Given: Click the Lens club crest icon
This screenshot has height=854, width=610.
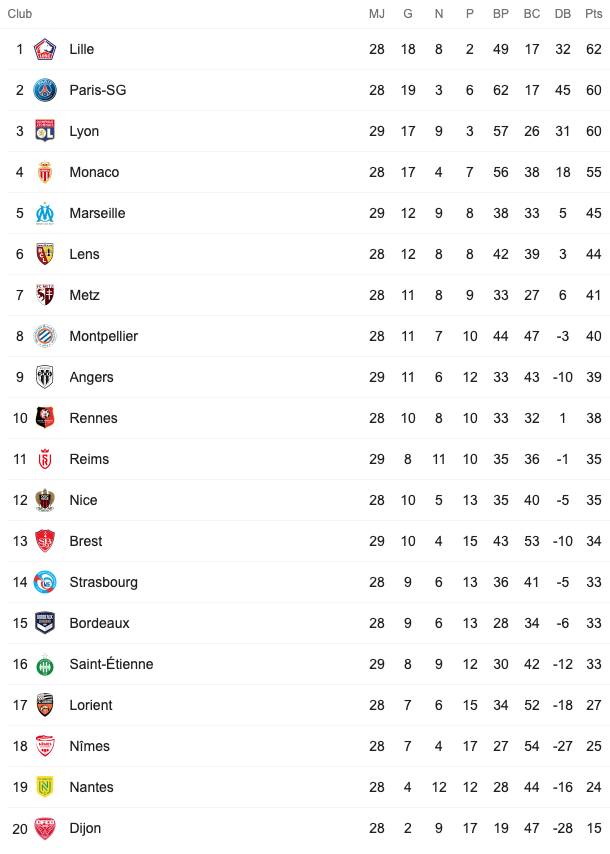Looking at the screenshot, I should tap(45, 254).
